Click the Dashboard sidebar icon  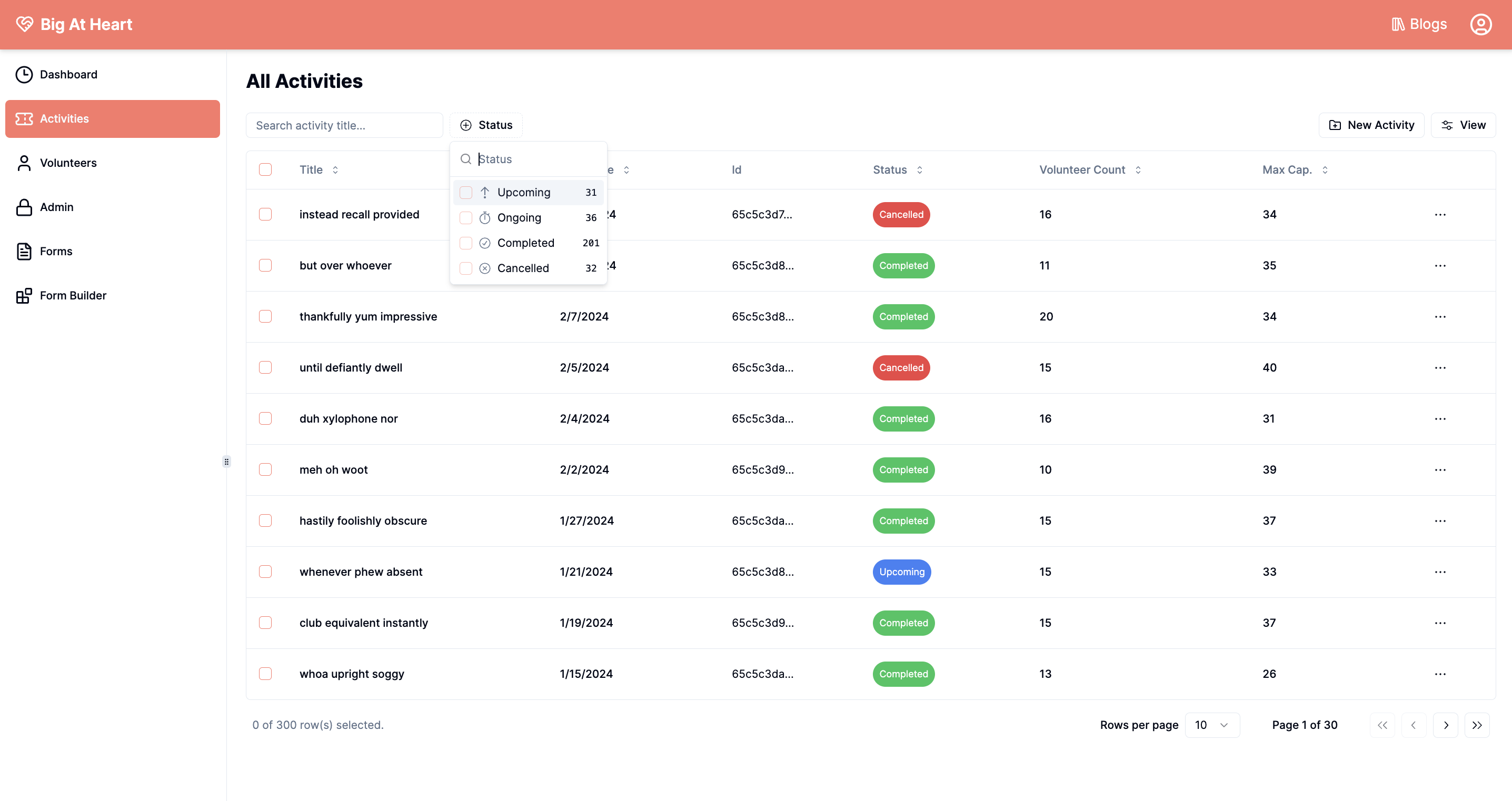click(24, 74)
